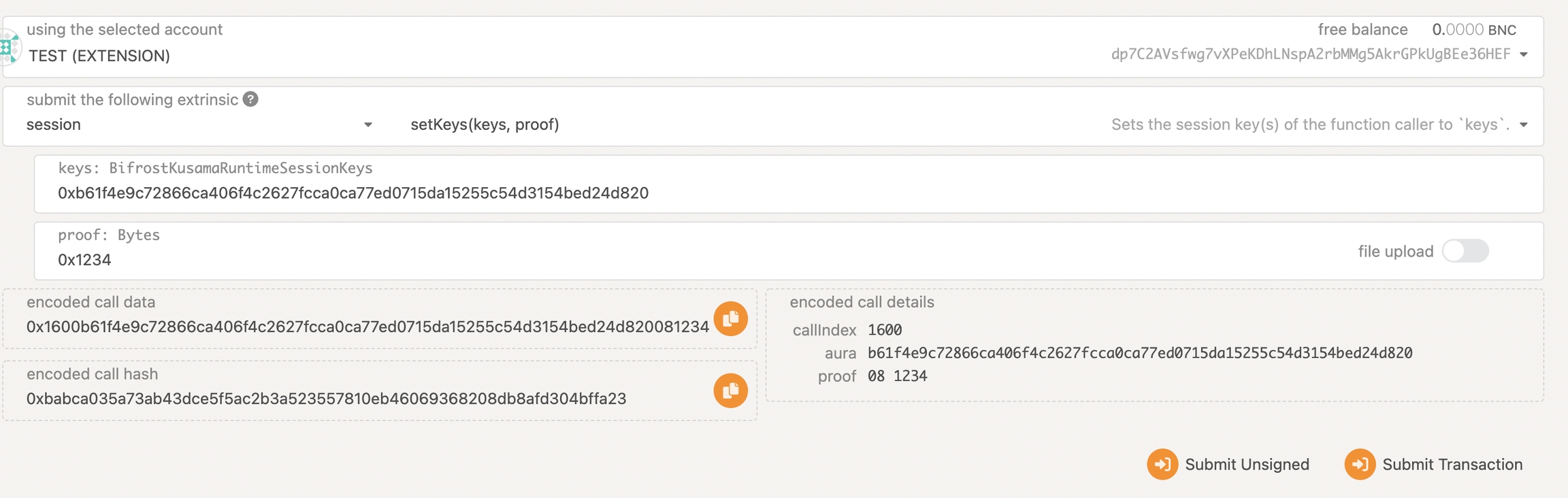The width and height of the screenshot is (1568, 498).
Task: Copy the encoded call hash
Action: pyautogui.click(x=730, y=391)
